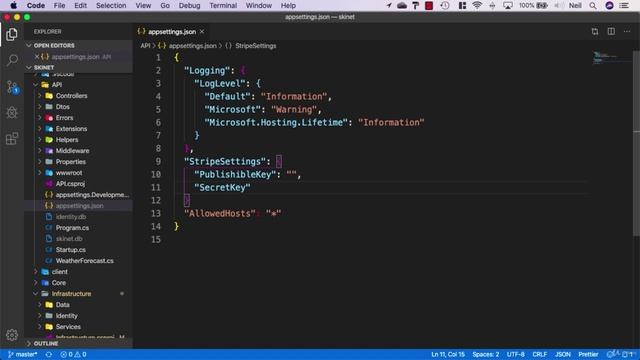Expand the Data folder under Infrastructure
The width and height of the screenshot is (640, 360).
coord(62,305)
